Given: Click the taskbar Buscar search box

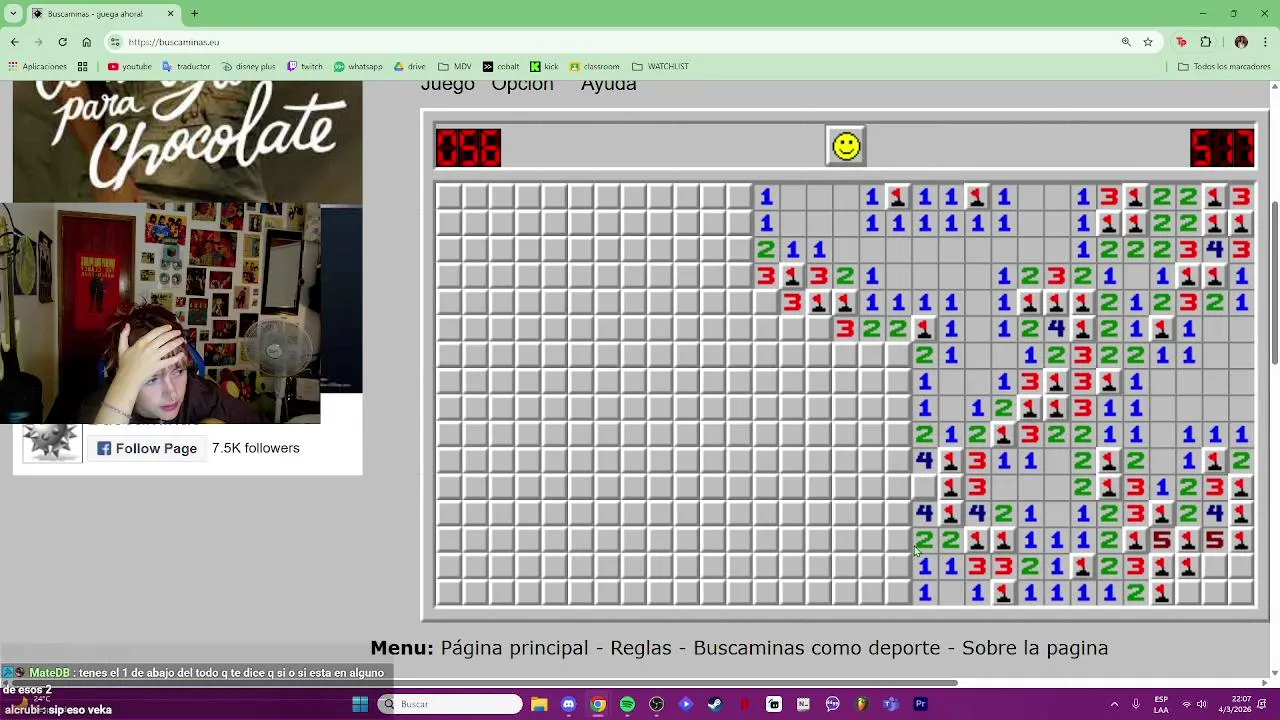Looking at the screenshot, I should [x=450, y=704].
